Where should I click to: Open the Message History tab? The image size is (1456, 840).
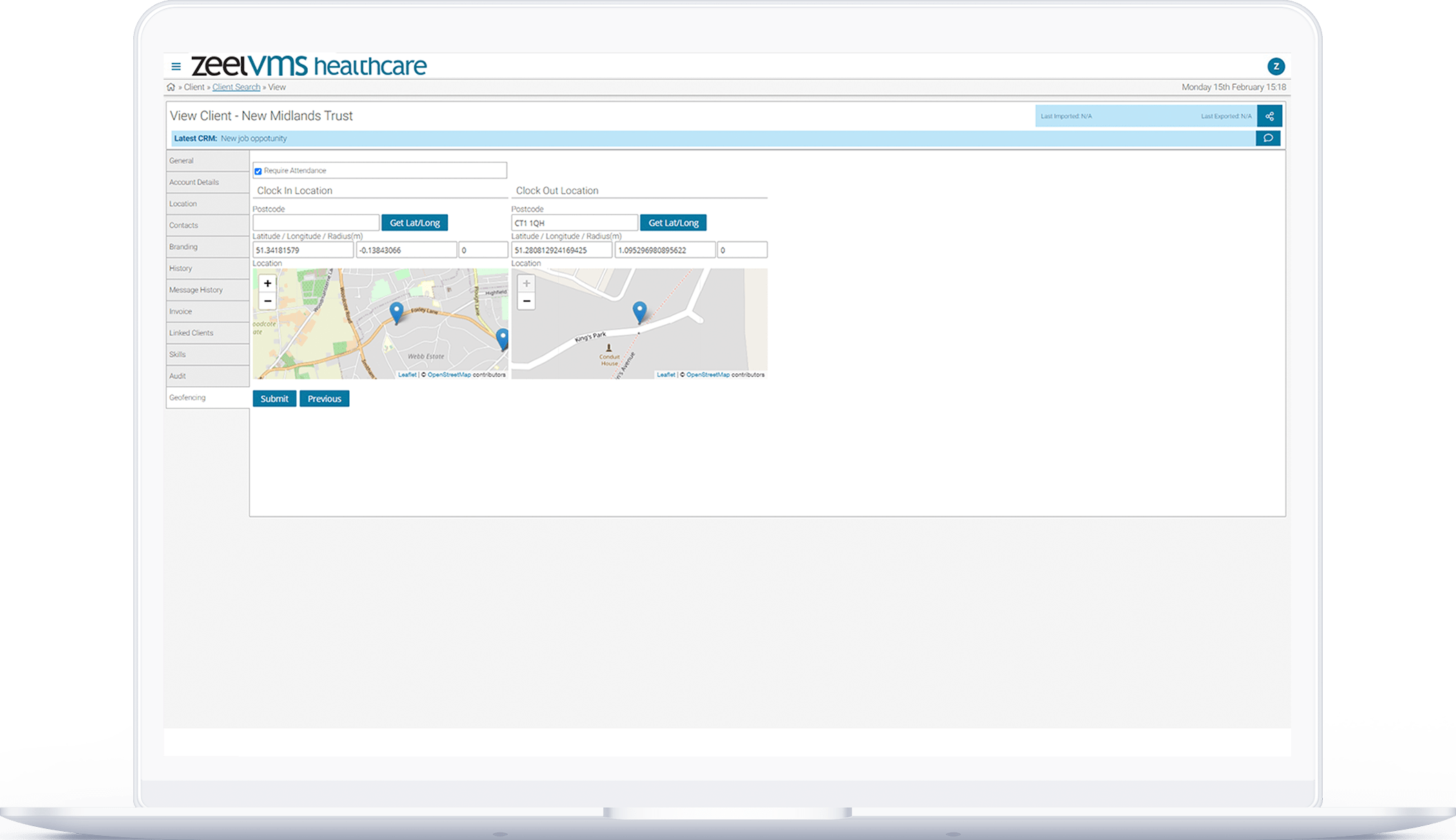(196, 290)
